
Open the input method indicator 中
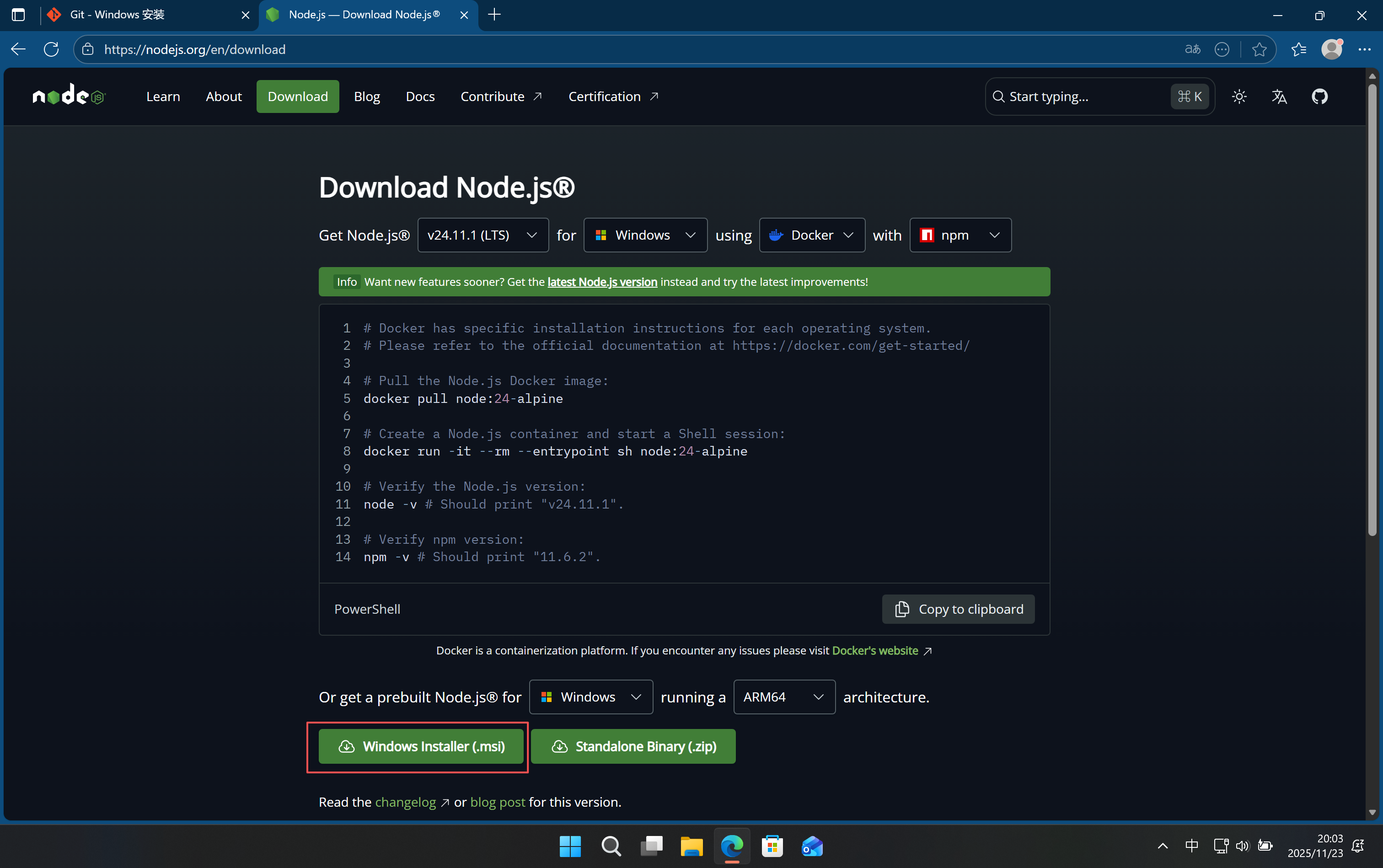[x=1192, y=846]
